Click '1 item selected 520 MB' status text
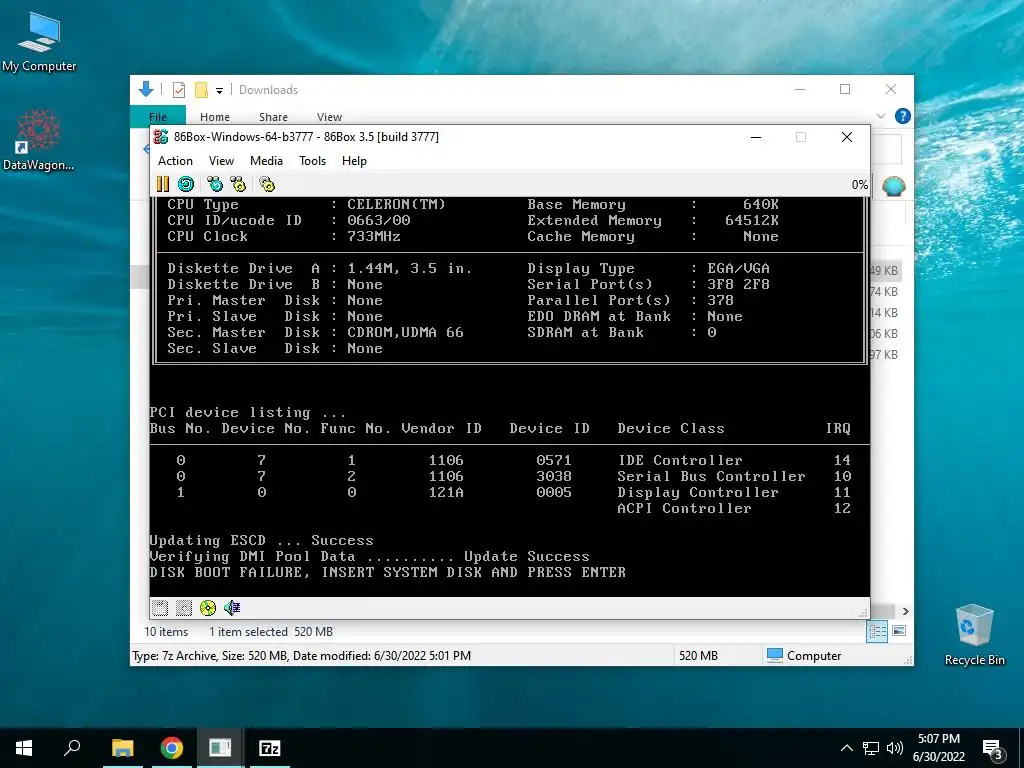The image size is (1024, 768). tap(270, 632)
